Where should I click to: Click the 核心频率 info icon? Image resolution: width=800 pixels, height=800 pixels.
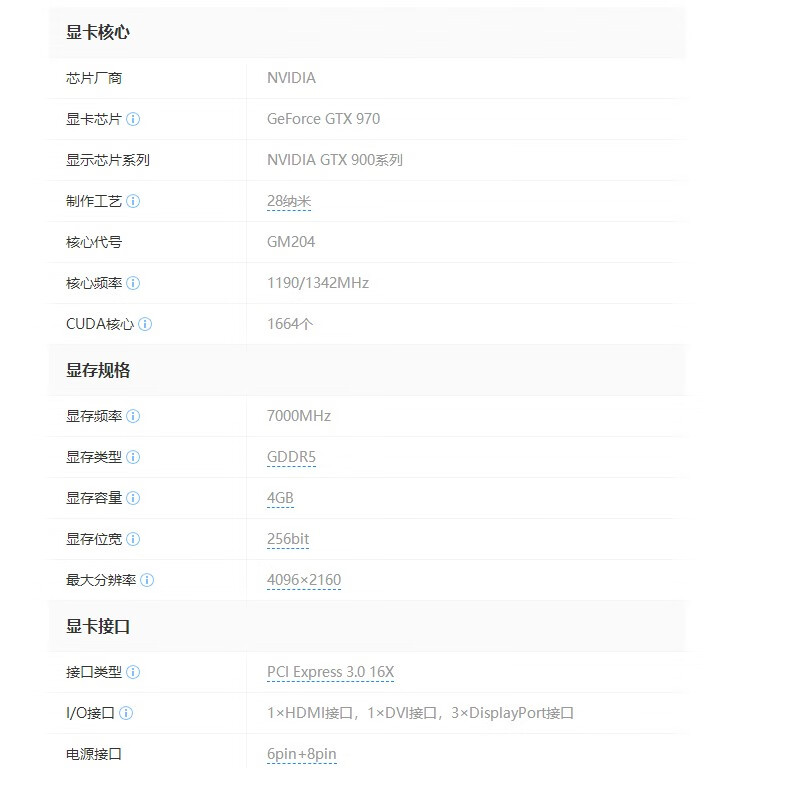coord(133,283)
